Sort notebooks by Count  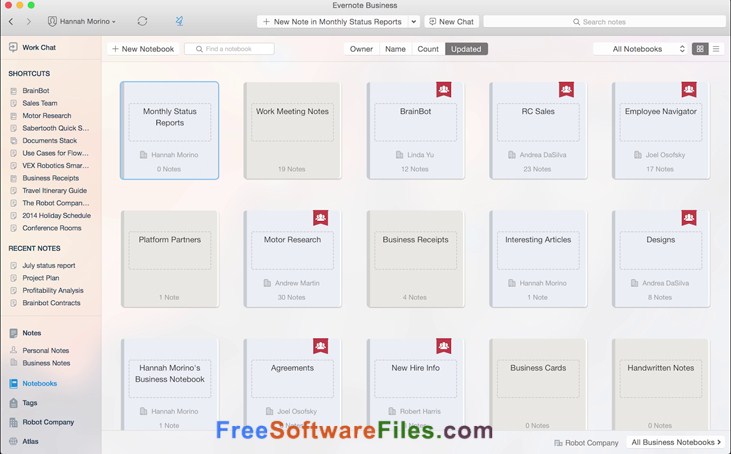428,49
